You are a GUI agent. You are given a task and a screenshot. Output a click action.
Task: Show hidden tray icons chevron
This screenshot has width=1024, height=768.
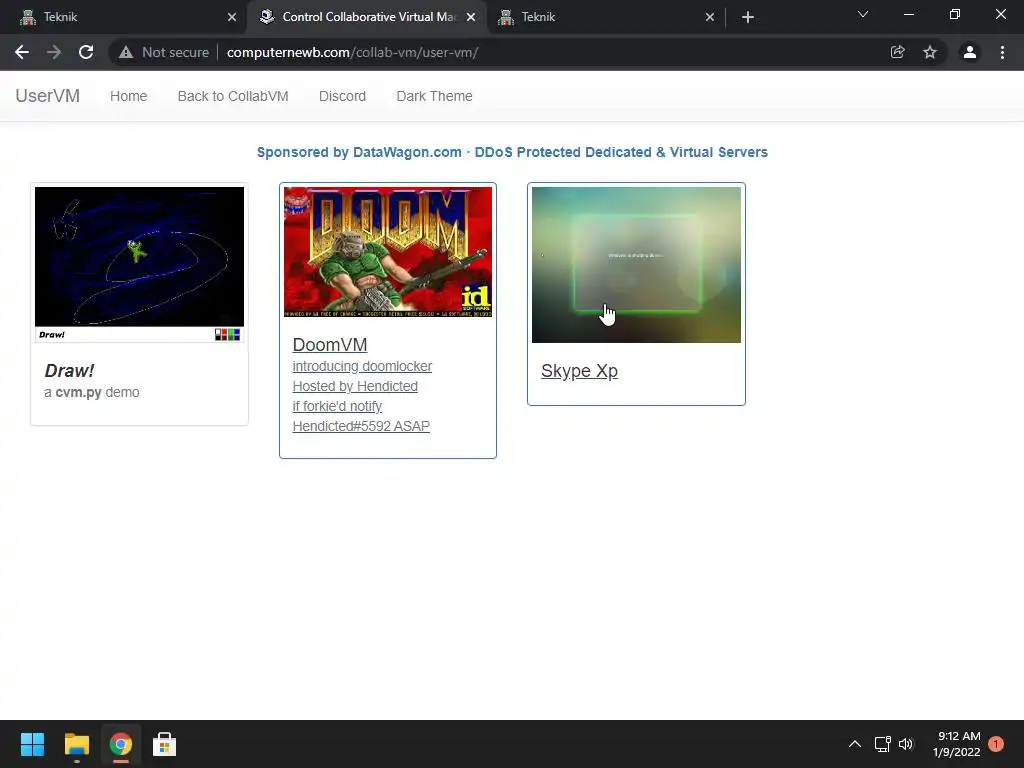click(x=854, y=744)
